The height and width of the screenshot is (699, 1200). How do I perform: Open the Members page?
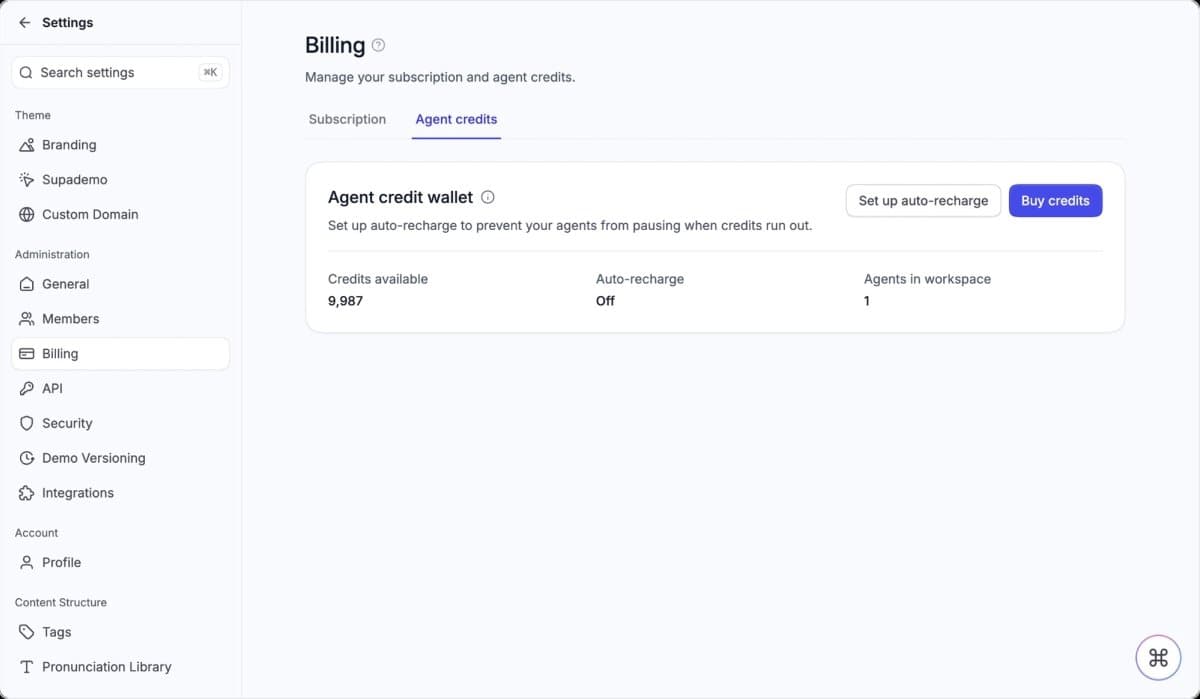120,319
